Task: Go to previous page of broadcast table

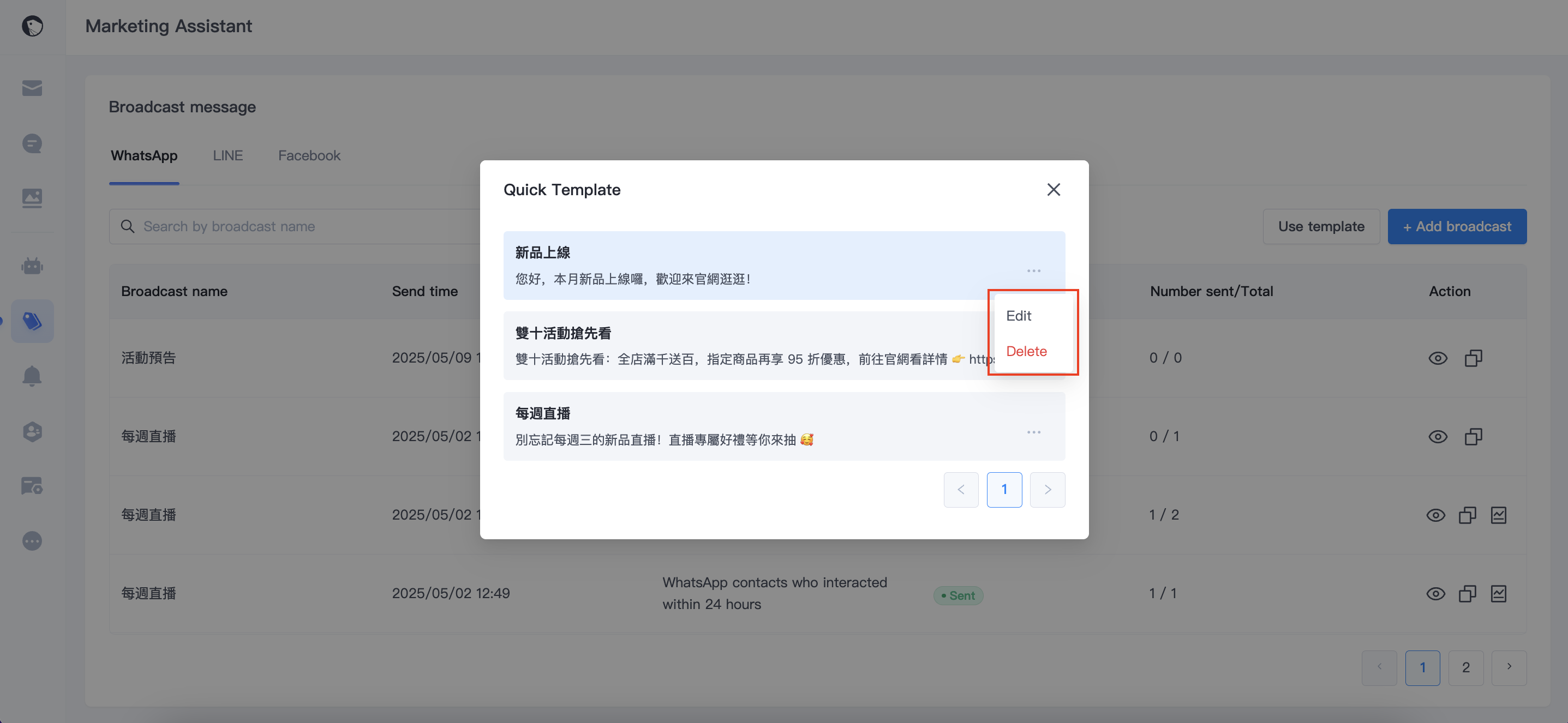Action: tap(1379, 668)
